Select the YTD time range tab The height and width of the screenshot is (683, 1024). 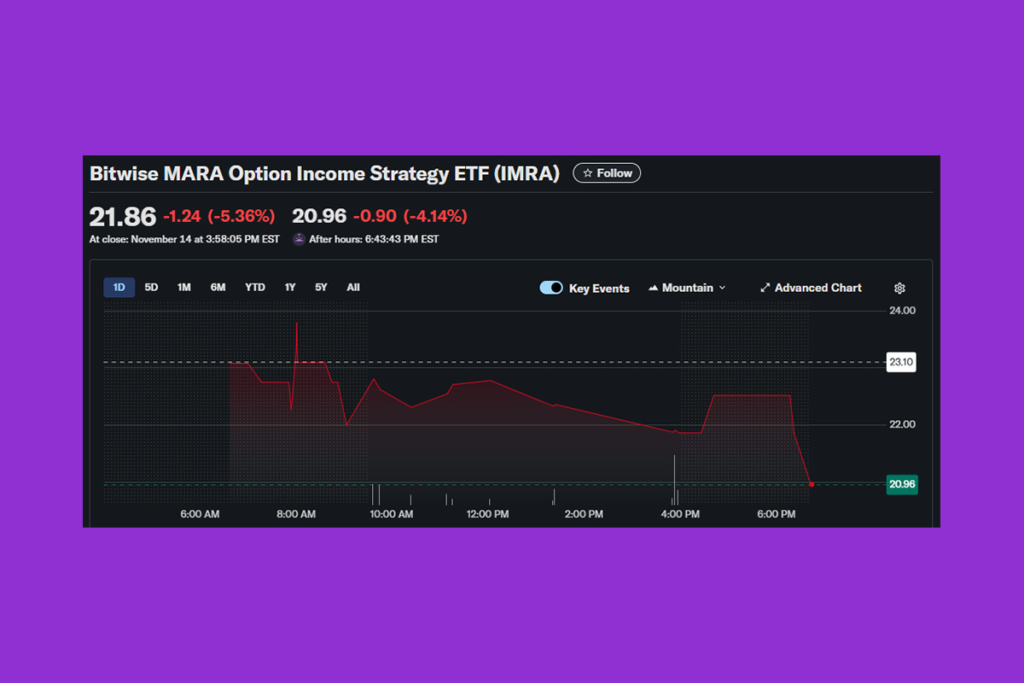tap(254, 287)
